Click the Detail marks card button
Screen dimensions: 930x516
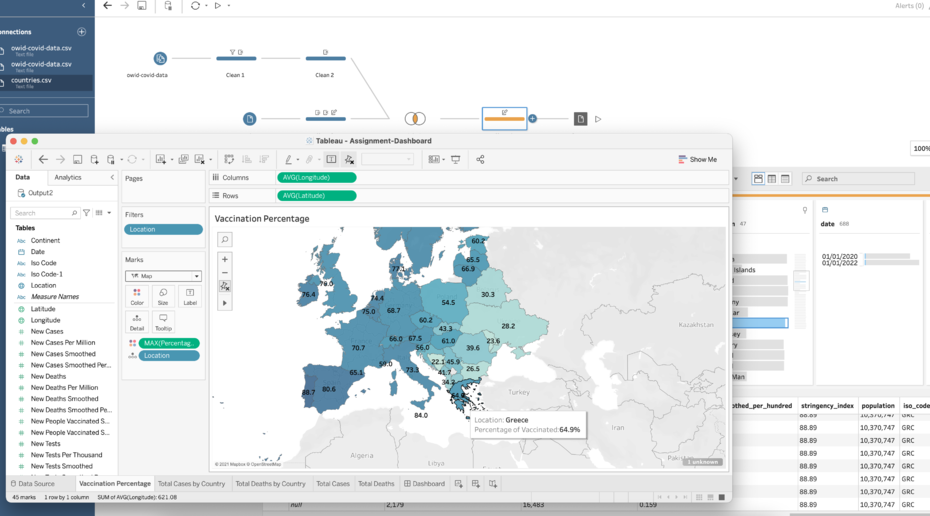137,322
